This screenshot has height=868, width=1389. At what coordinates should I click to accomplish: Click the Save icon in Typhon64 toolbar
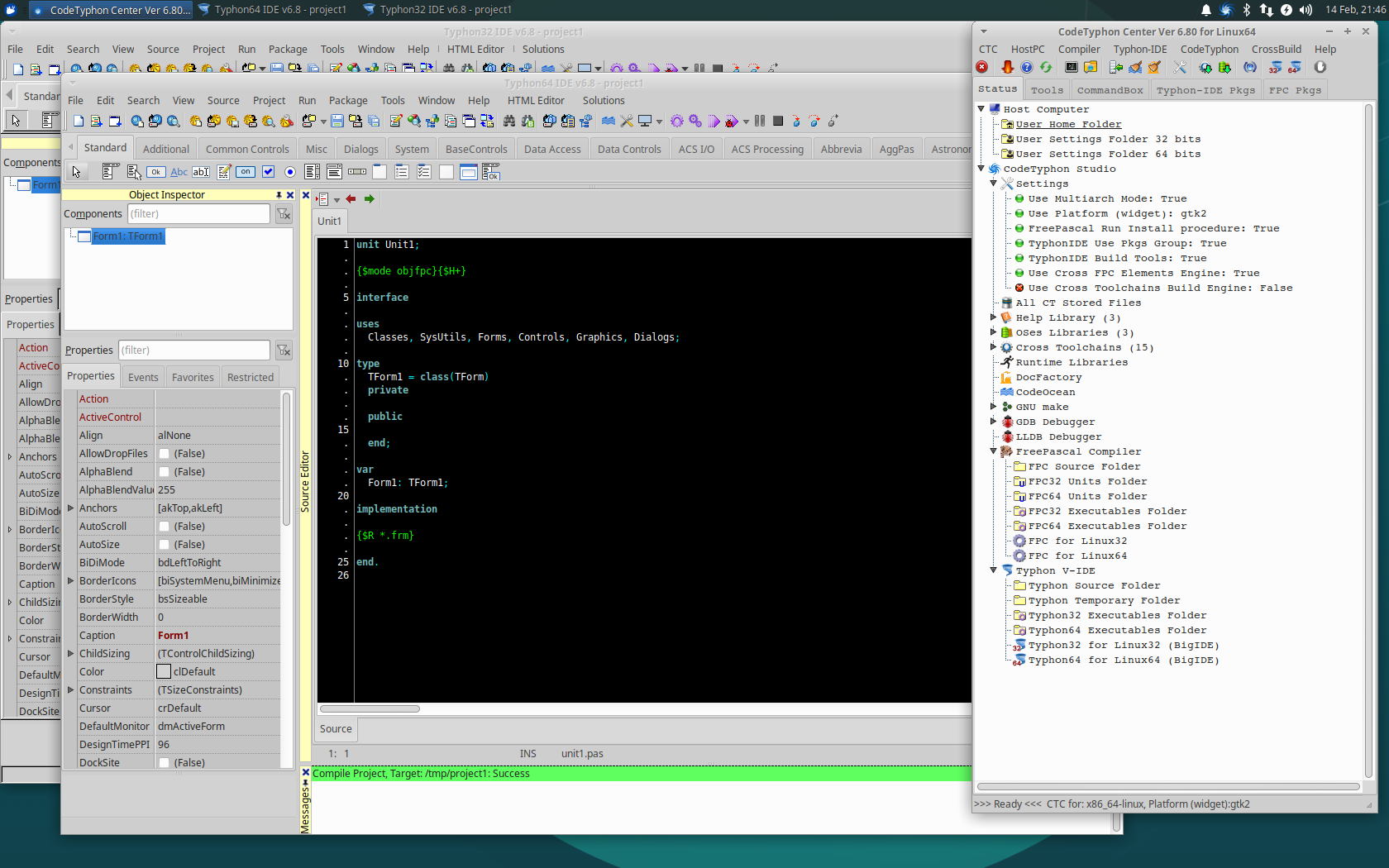click(337, 122)
